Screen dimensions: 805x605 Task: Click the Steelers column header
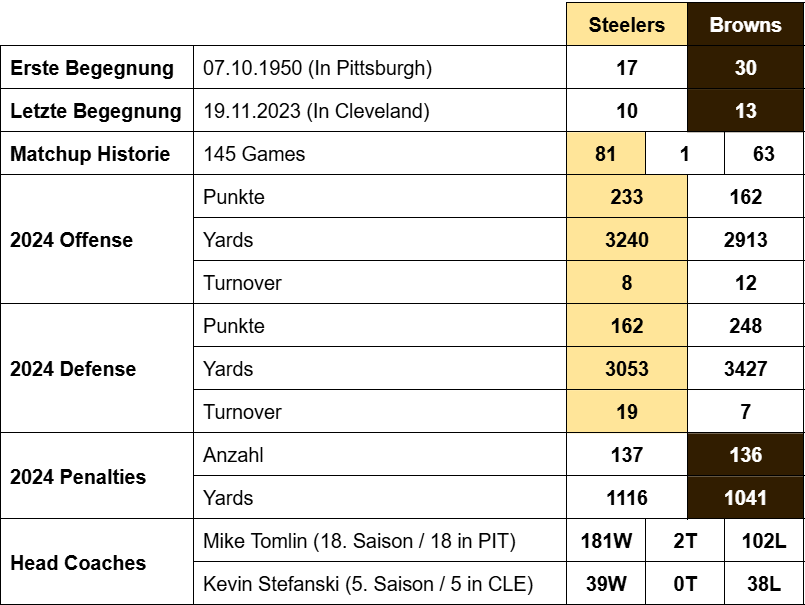[627, 25]
